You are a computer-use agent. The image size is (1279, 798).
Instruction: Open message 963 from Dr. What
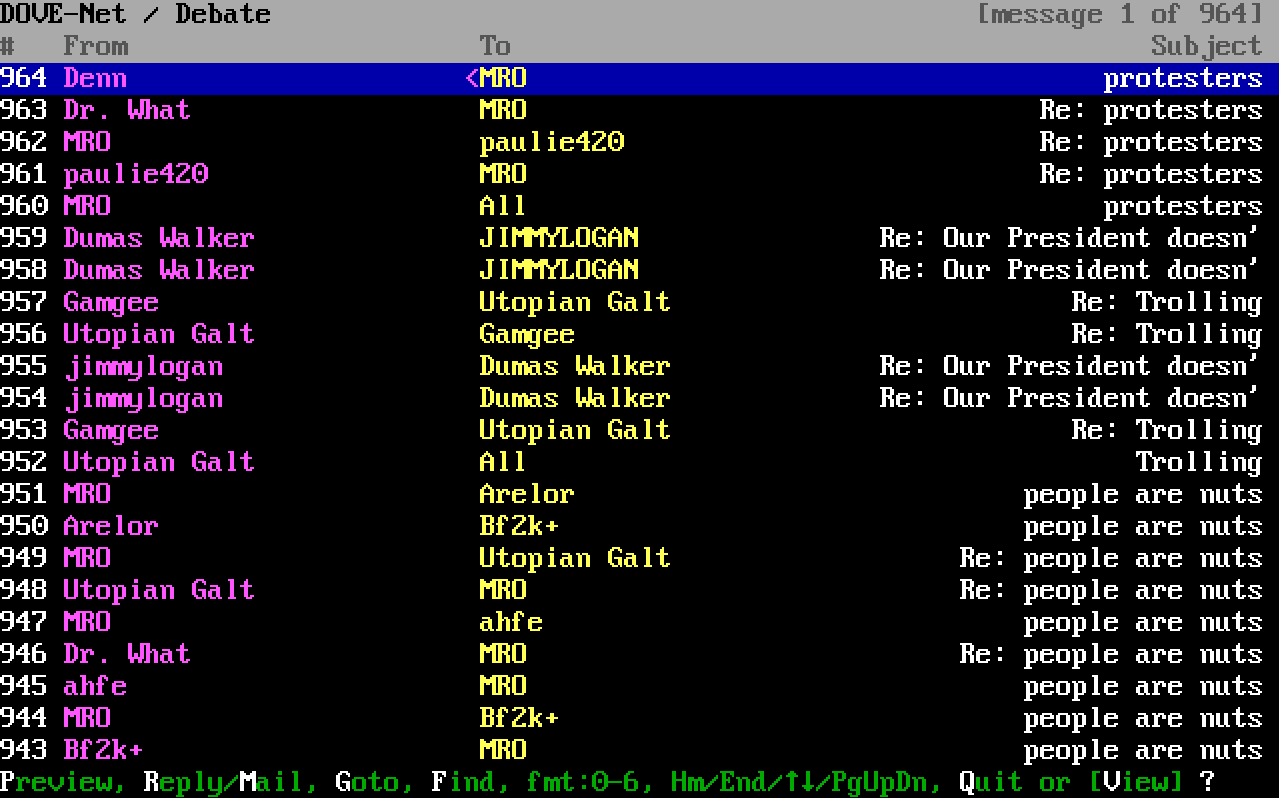126,110
